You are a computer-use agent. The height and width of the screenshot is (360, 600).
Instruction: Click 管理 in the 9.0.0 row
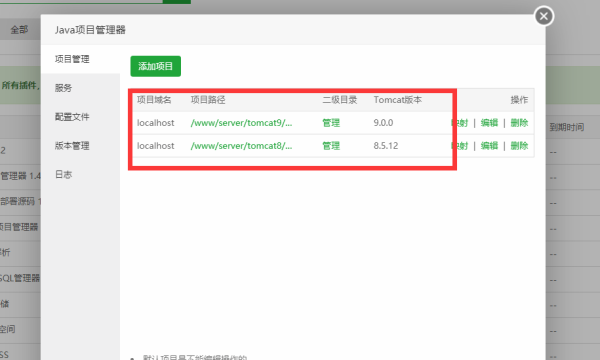[x=331, y=123]
